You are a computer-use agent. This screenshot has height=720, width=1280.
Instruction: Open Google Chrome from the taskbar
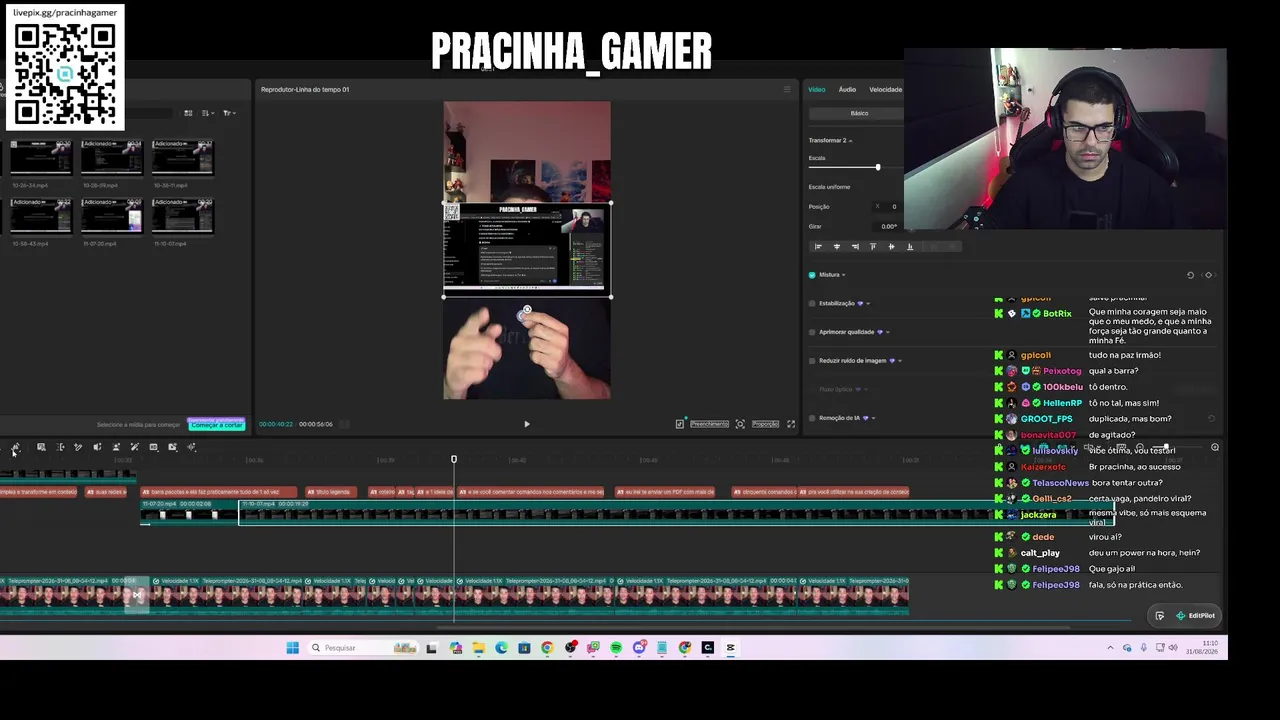pyautogui.click(x=547, y=648)
